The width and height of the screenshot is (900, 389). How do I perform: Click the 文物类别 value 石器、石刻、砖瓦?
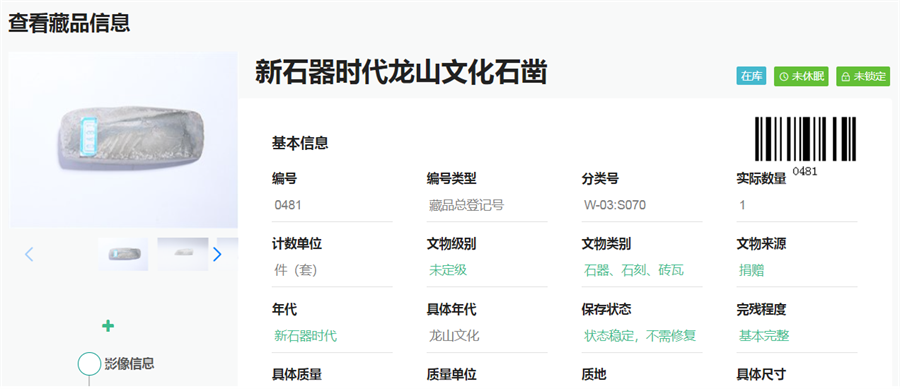click(x=634, y=270)
